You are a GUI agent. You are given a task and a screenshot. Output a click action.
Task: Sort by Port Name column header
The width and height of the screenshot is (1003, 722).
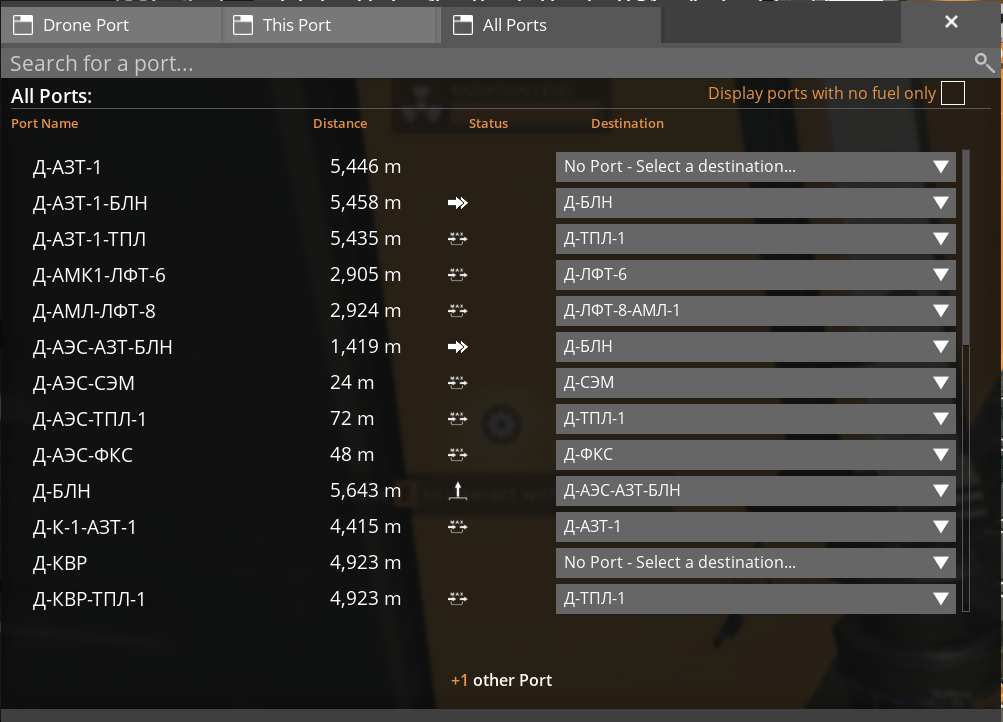coord(45,123)
